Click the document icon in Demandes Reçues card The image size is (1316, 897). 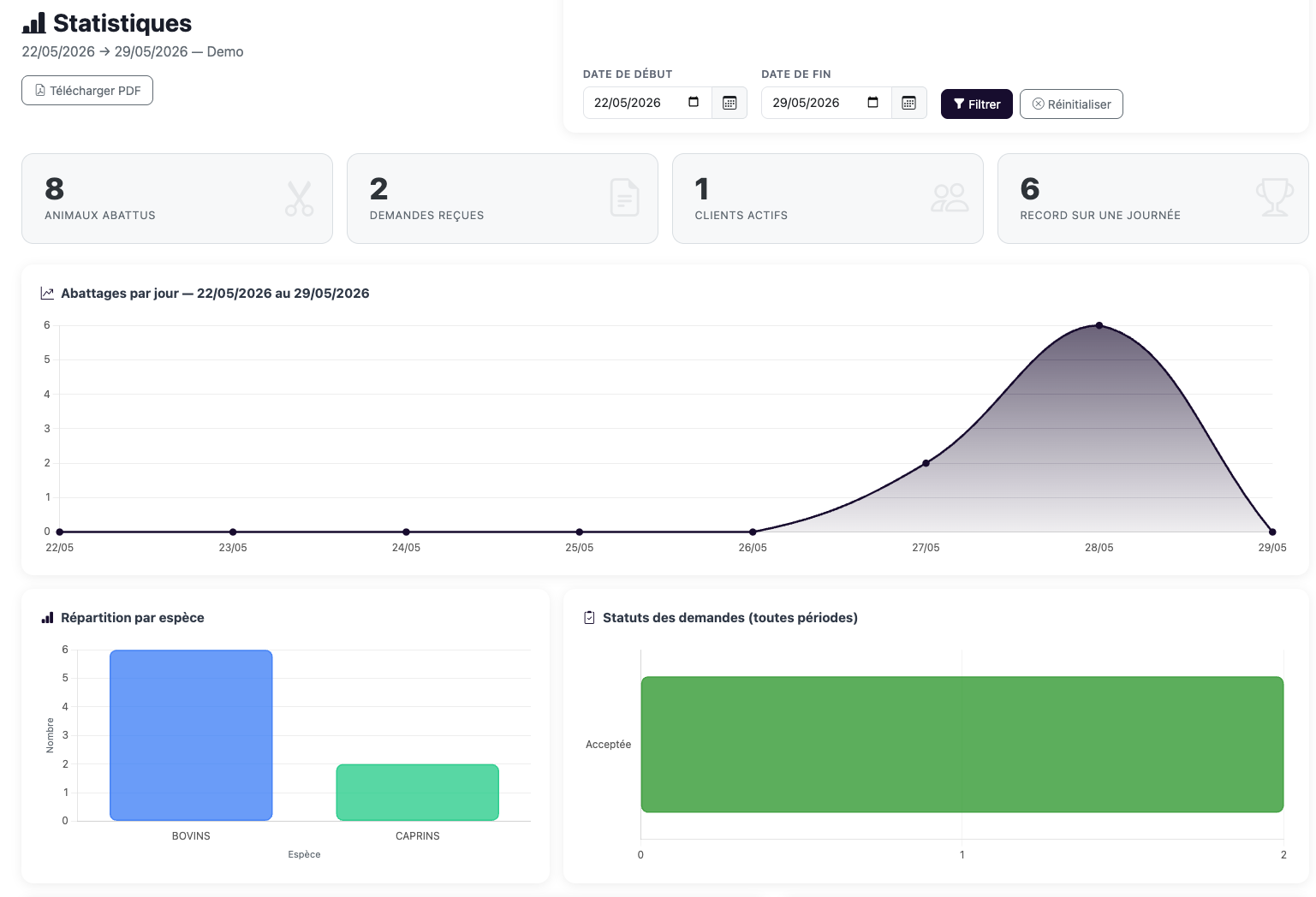click(625, 198)
